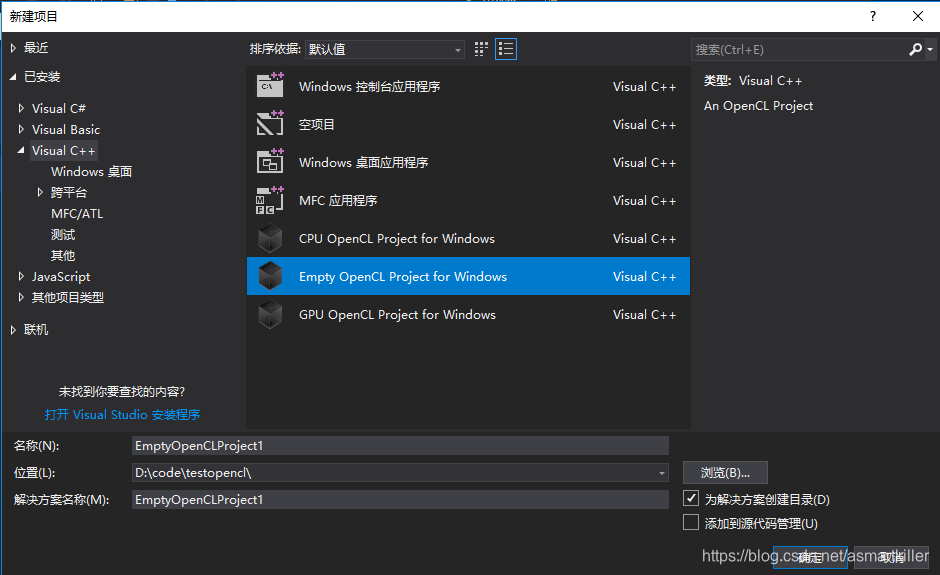The image size is (940, 575).
Task: Toggle 为解决方案创建目录 checkbox
Action: [691, 498]
